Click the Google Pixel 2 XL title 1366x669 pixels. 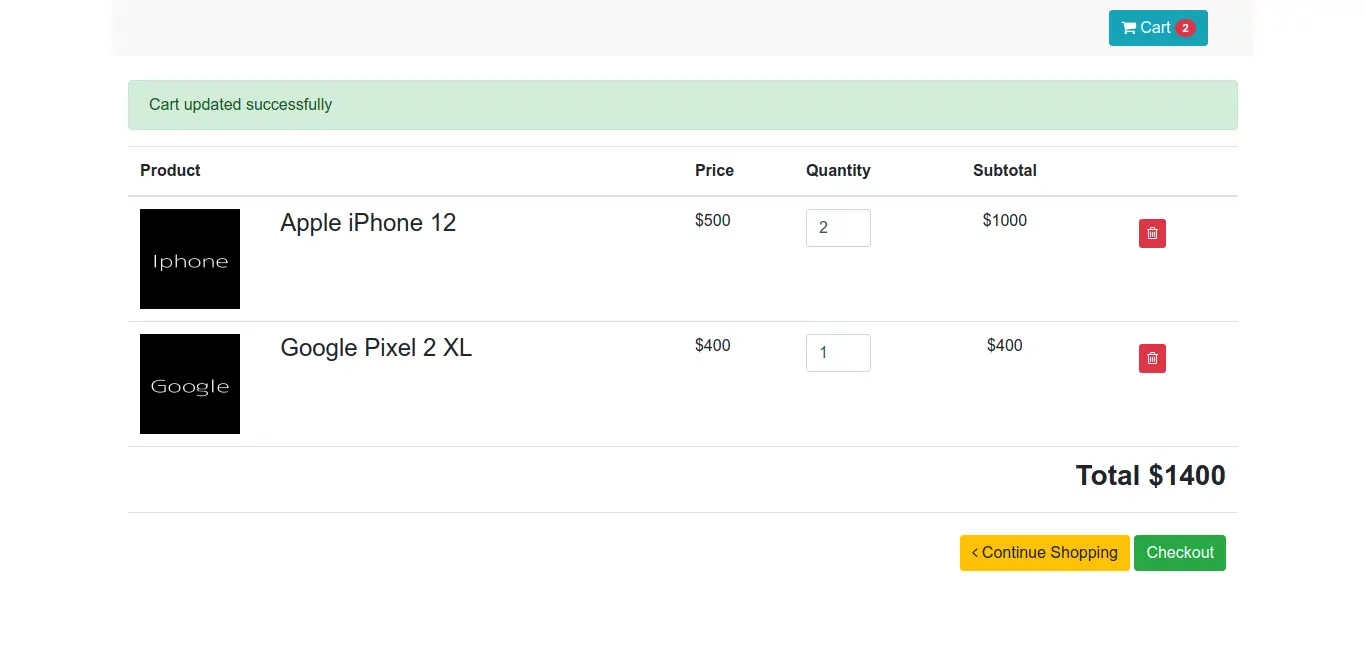(x=376, y=348)
